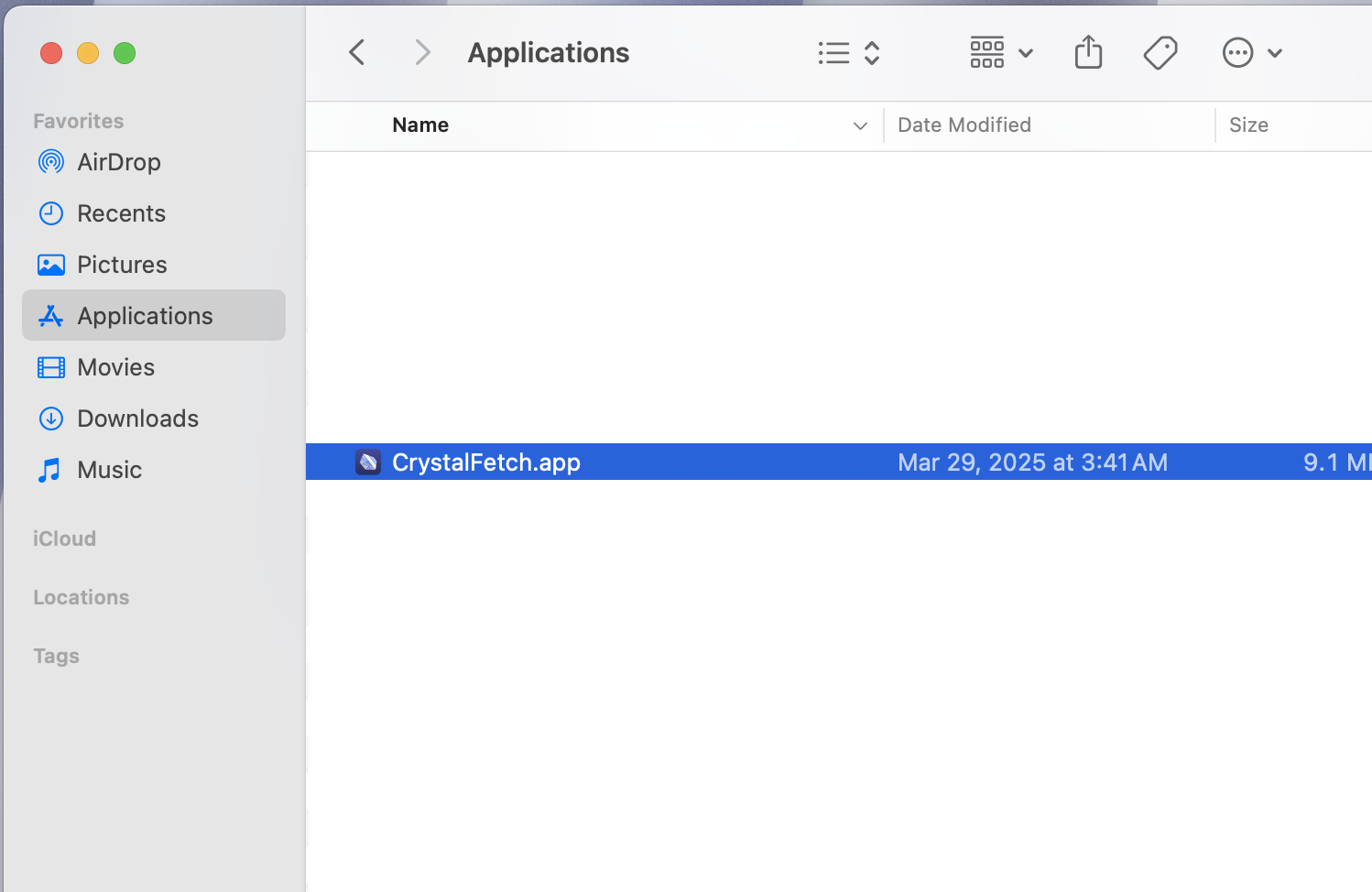
Task: Open the Pictures folder icon
Action: pos(50,265)
